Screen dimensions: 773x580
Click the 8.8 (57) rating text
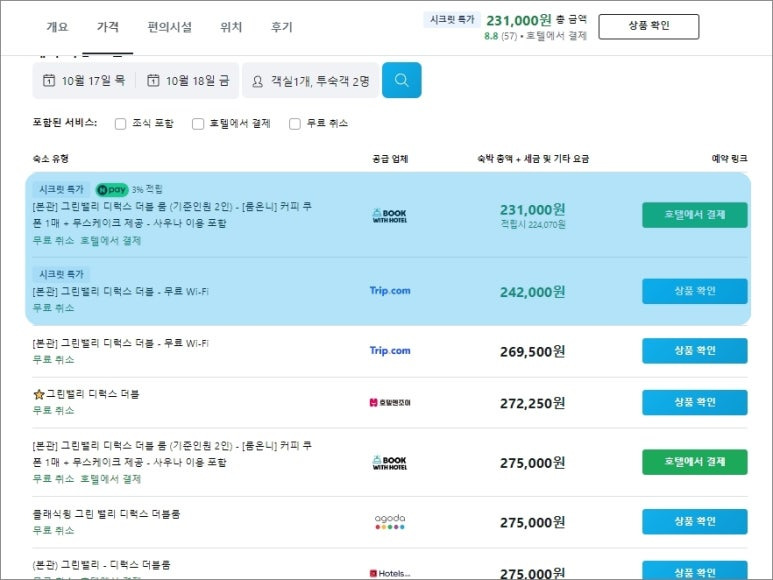click(x=500, y=36)
